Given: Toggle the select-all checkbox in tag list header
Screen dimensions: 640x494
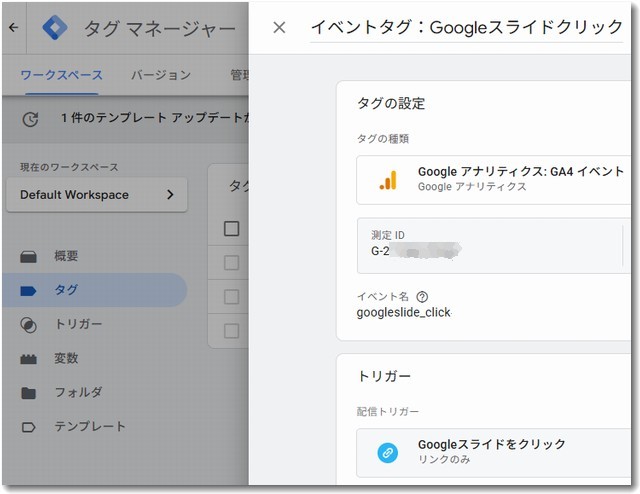Looking at the screenshot, I should pos(232,229).
